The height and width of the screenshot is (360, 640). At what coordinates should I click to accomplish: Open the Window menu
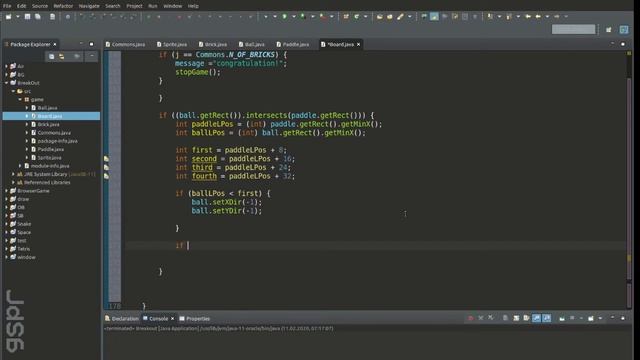coord(173,6)
